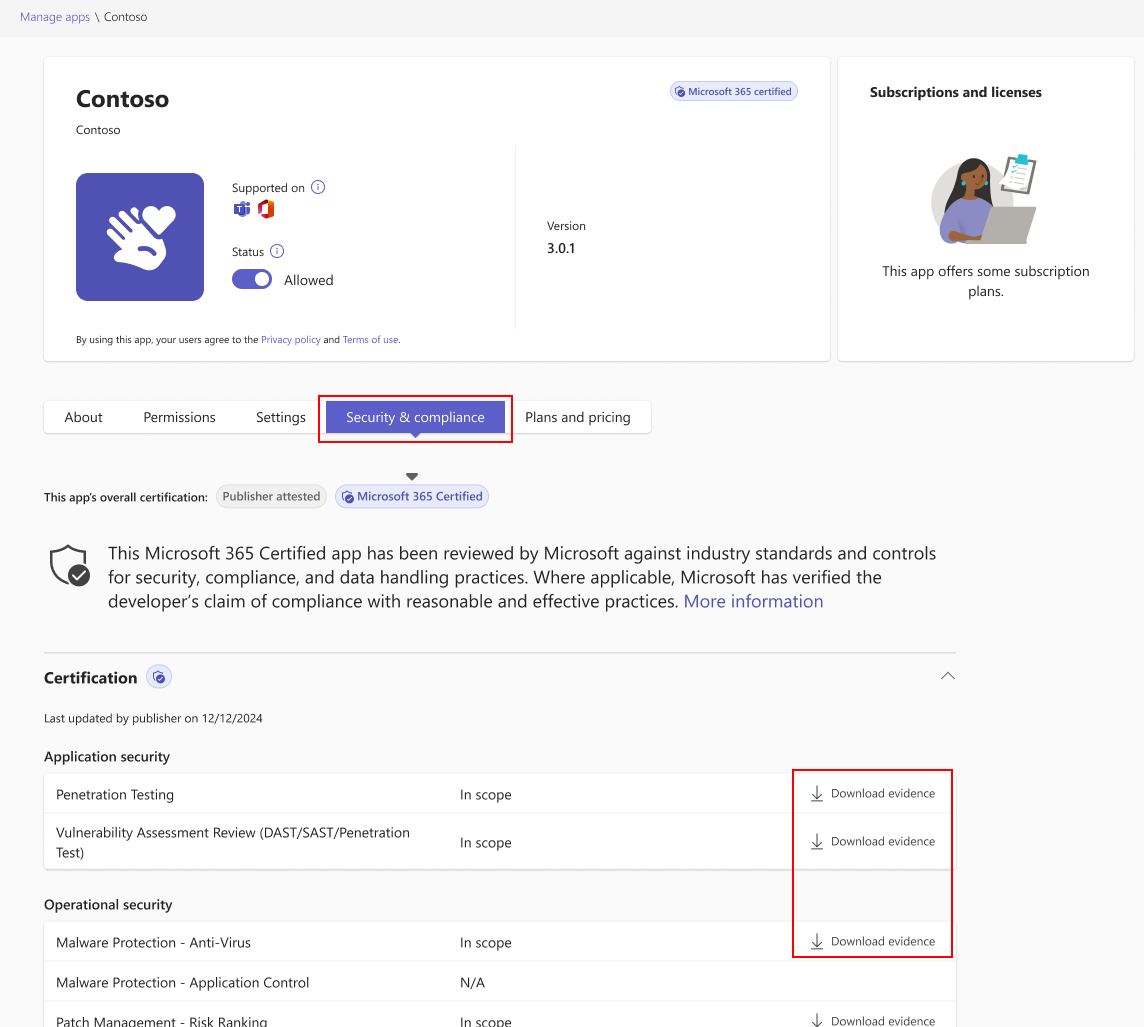This screenshot has height=1027, width=1144.
Task: Click the info icon beside Supported on
Action: click(318, 187)
